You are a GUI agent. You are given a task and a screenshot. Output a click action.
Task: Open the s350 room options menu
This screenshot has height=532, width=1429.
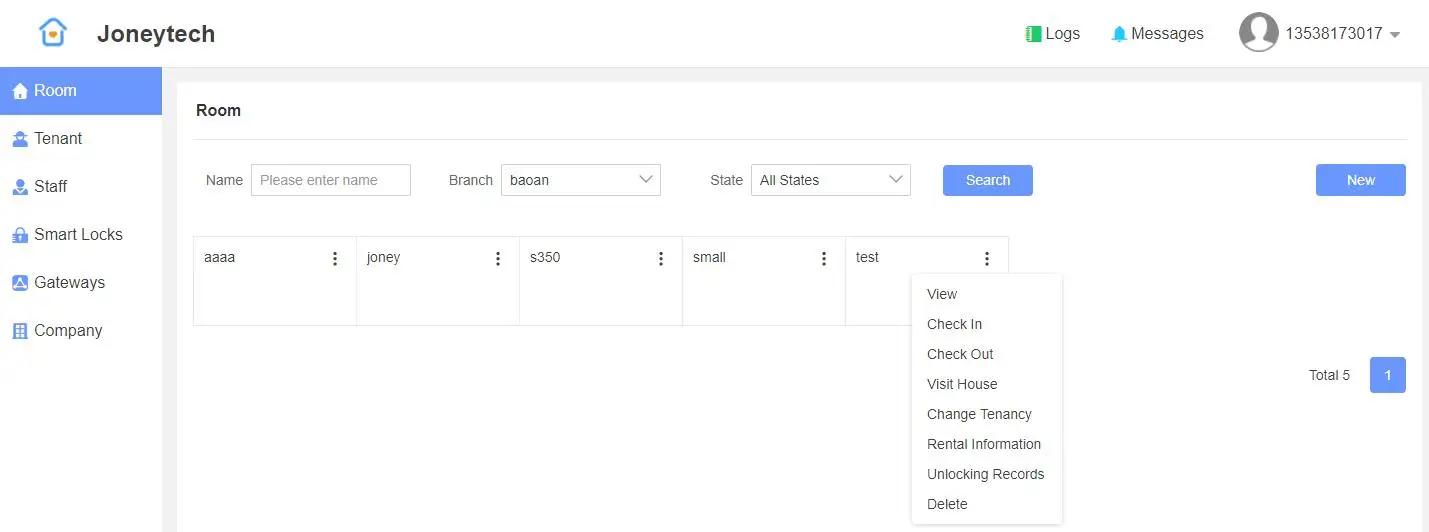pyautogui.click(x=661, y=259)
